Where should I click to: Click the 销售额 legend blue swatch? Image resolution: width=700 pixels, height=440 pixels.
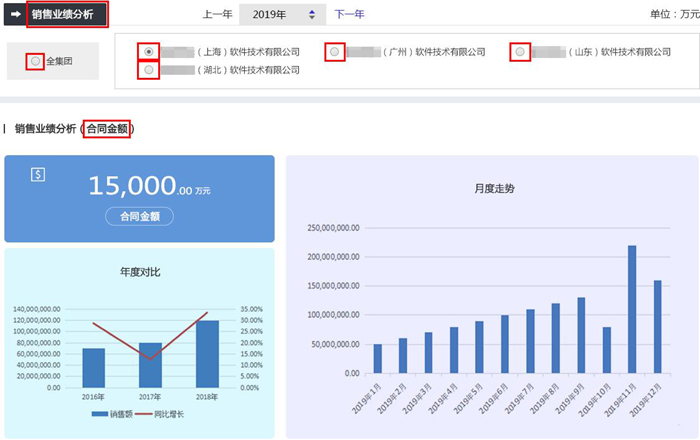tap(99, 413)
